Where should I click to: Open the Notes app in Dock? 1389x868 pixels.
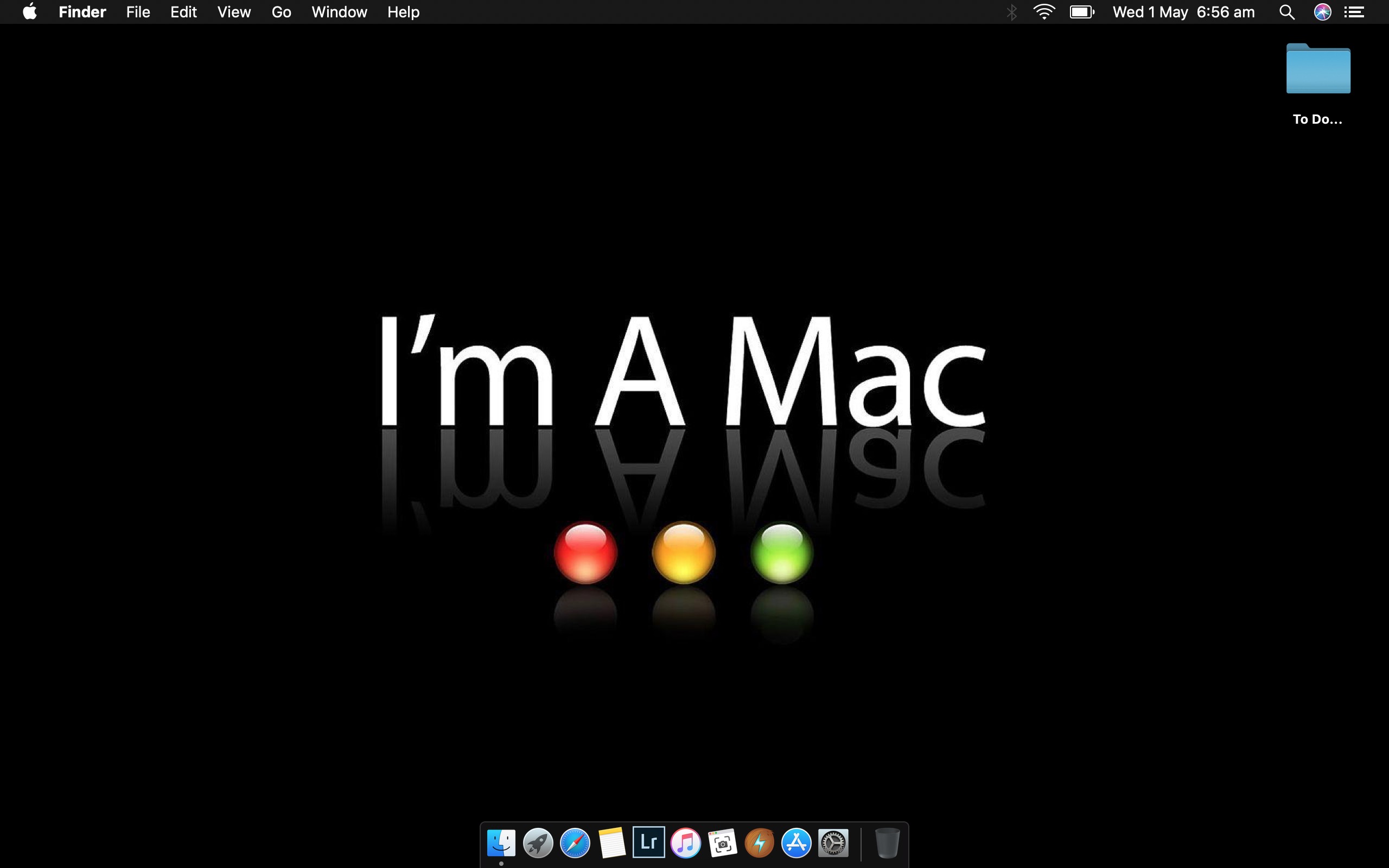click(x=612, y=843)
